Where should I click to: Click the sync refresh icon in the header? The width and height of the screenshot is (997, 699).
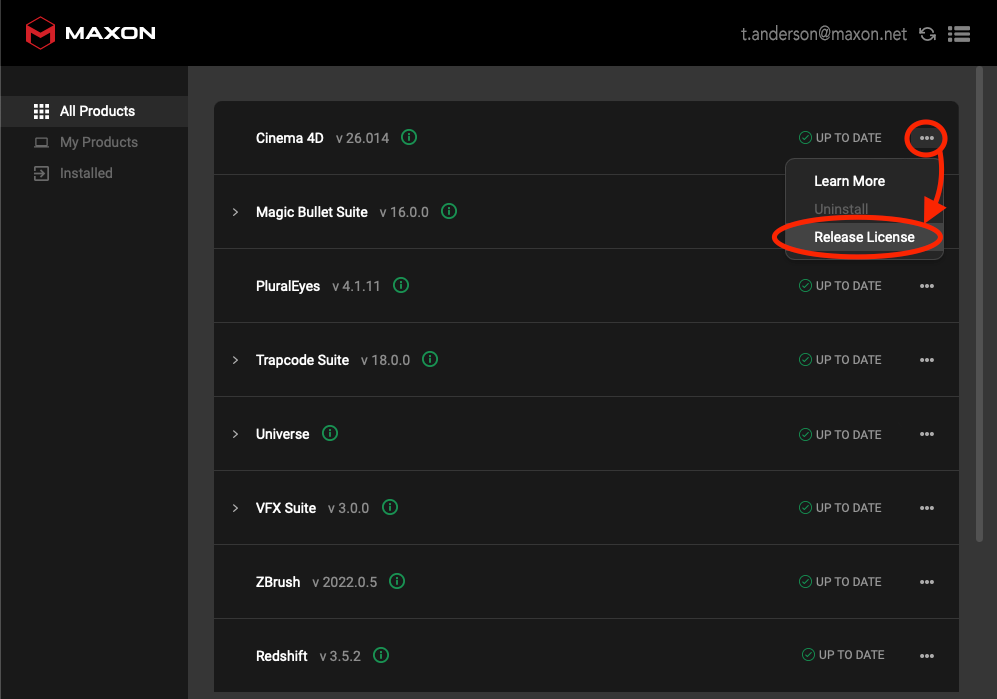coord(927,33)
